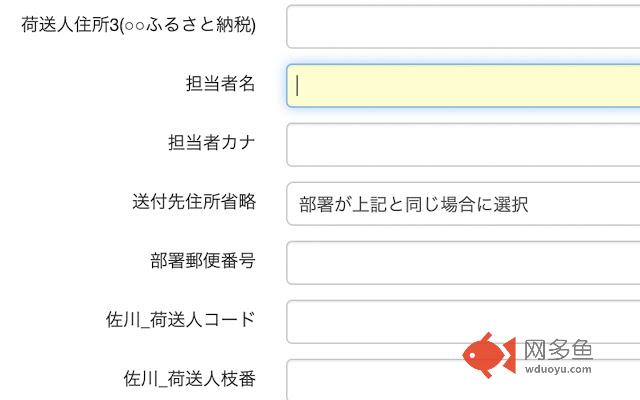
Task: Click the 部署郵便番号 input field
Action: click(x=462, y=263)
